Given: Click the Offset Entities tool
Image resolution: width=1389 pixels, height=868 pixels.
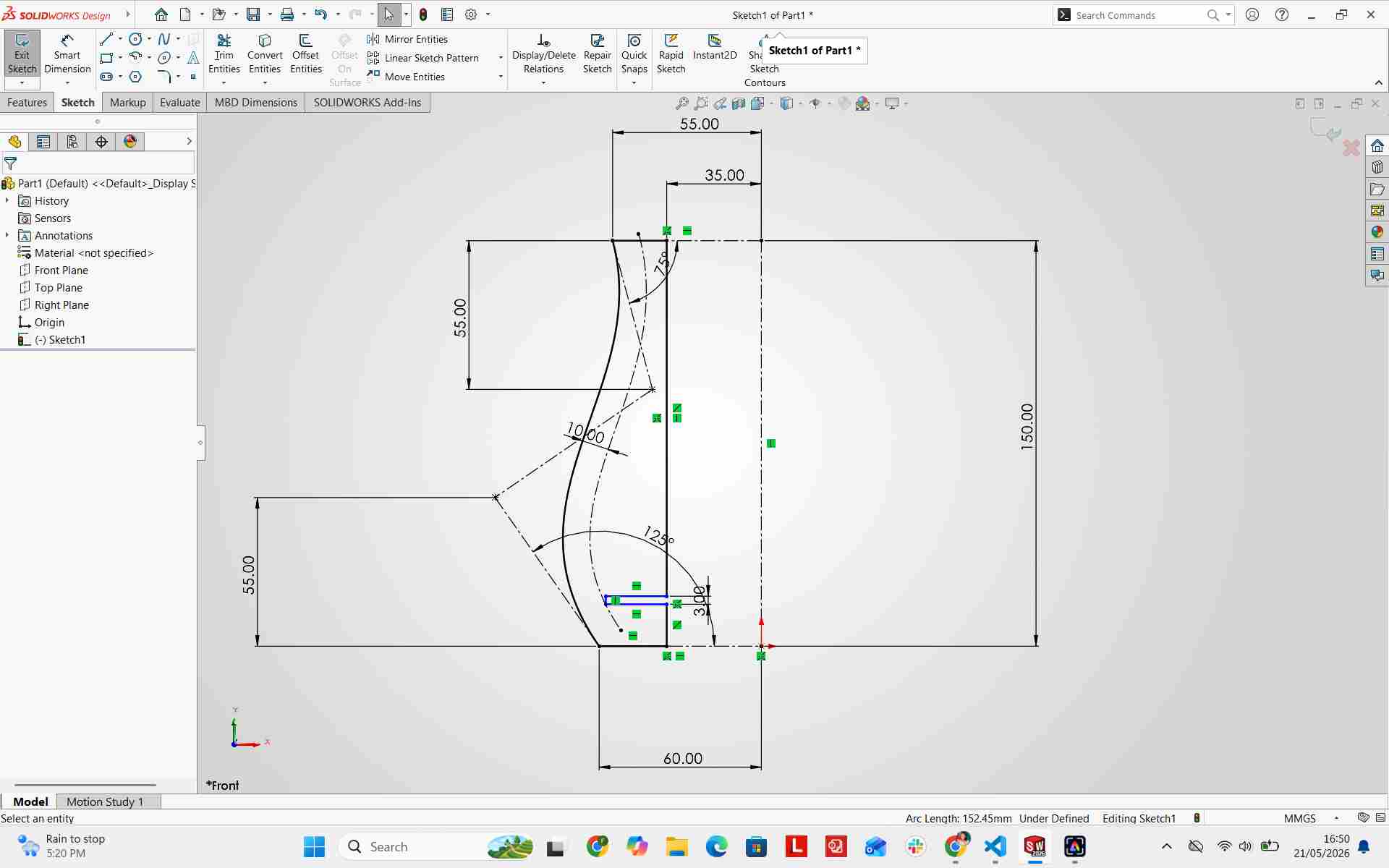Looking at the screenshot, I should (306, 54).
